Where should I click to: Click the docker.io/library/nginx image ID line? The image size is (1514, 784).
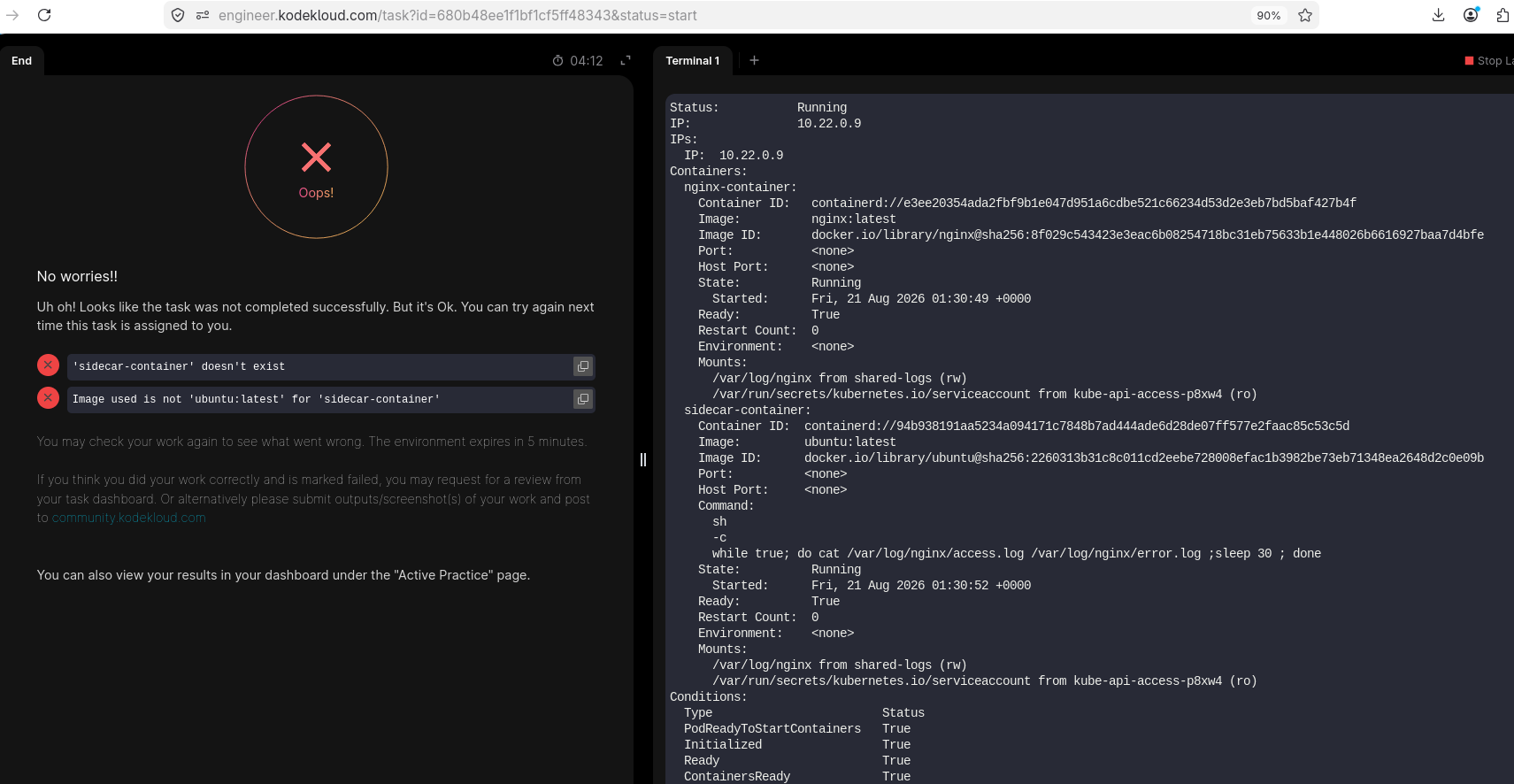point(1148,235)
